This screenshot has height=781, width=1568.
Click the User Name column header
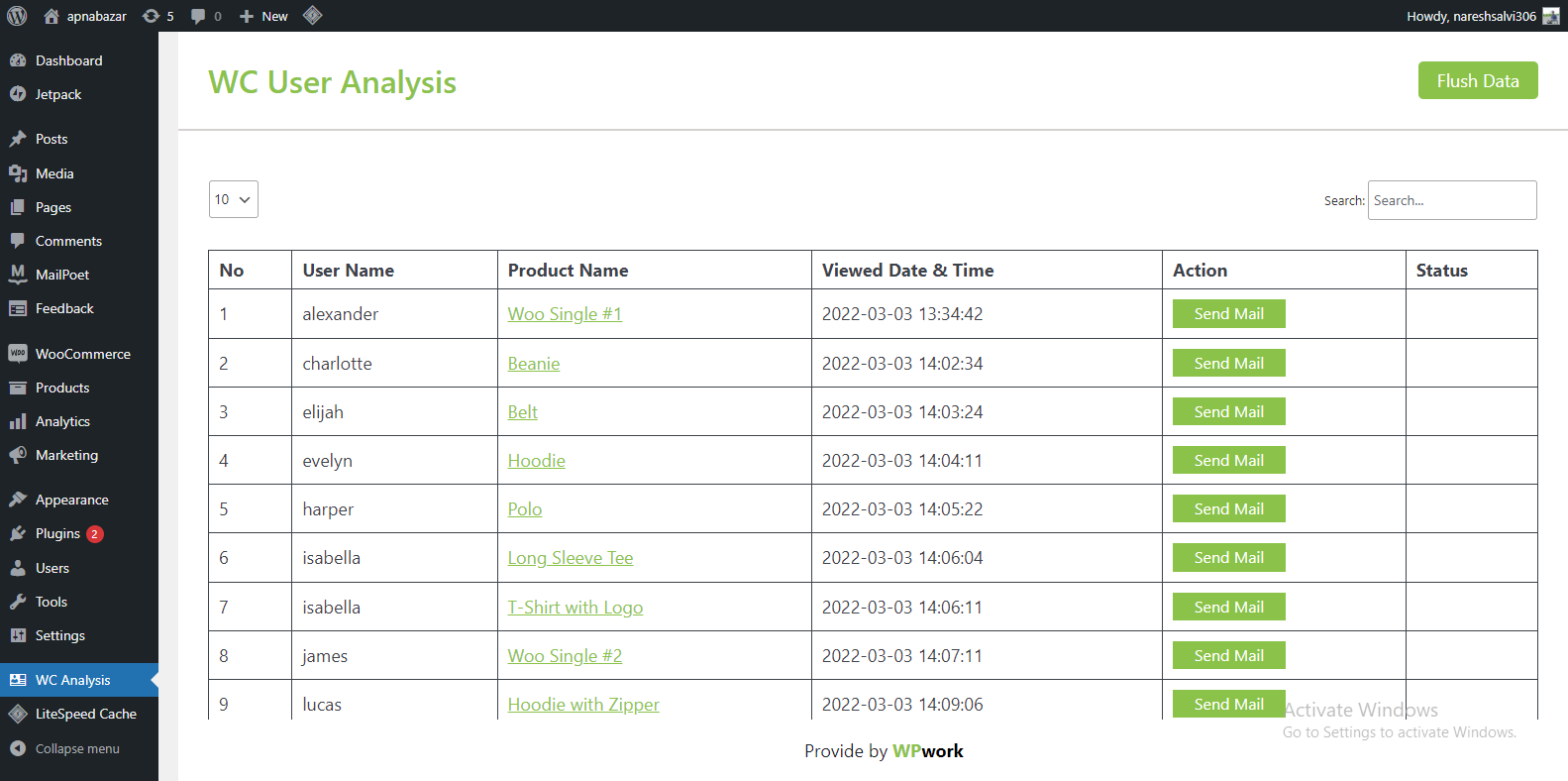tap(349, 271)
